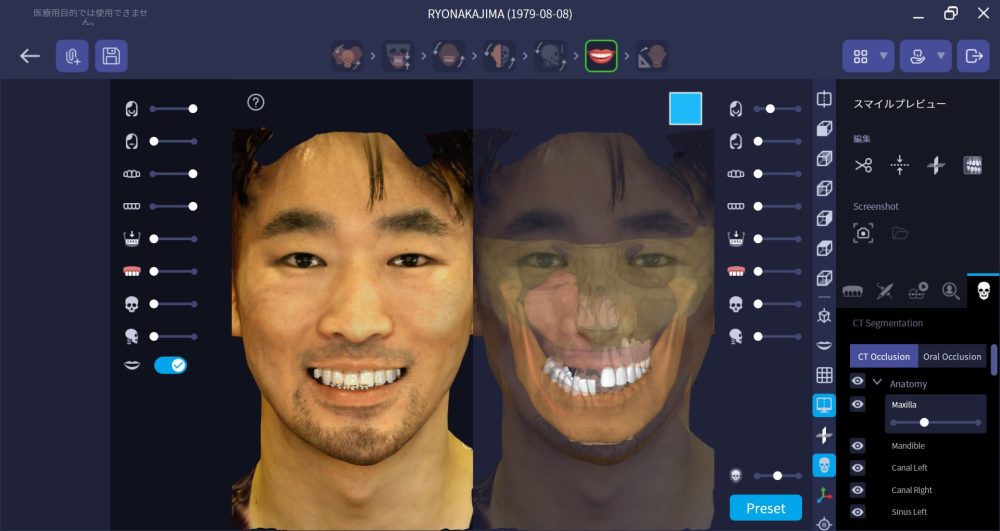Open the skull segmentation tab
The height and width of the screenshot is (531, 1000).
tap(982, 291)
